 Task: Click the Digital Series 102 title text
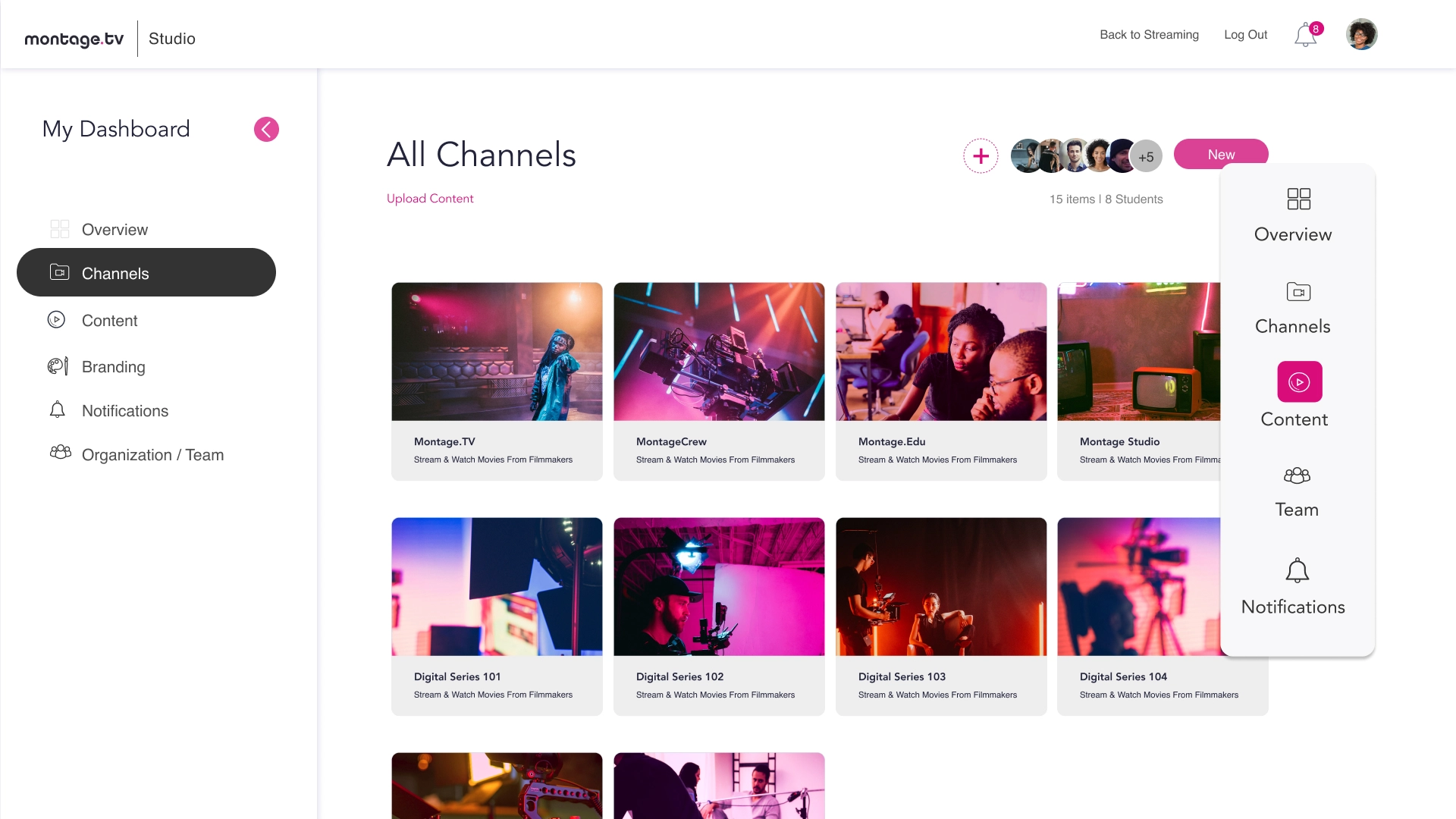679,676
